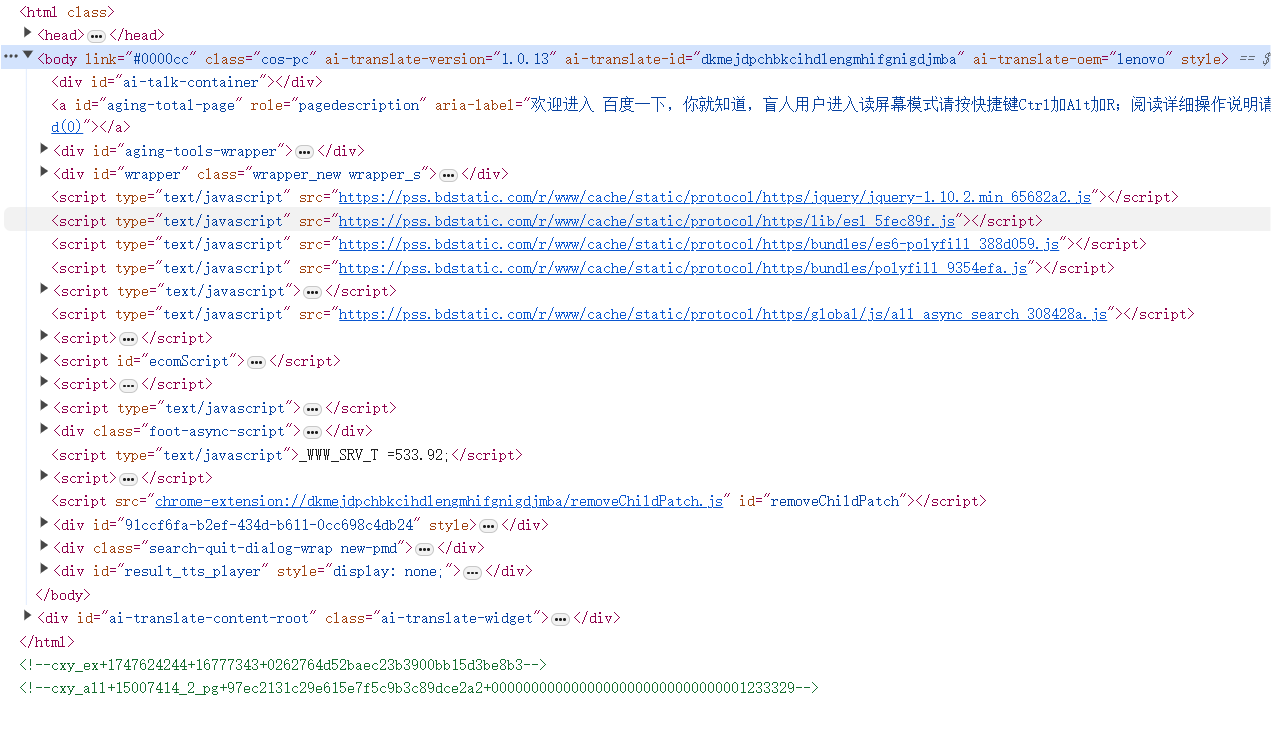This screenshot has width=1271, height=731.
Task: Click the "ai-translate-widget" class value
Action: [x=459, y=618]
